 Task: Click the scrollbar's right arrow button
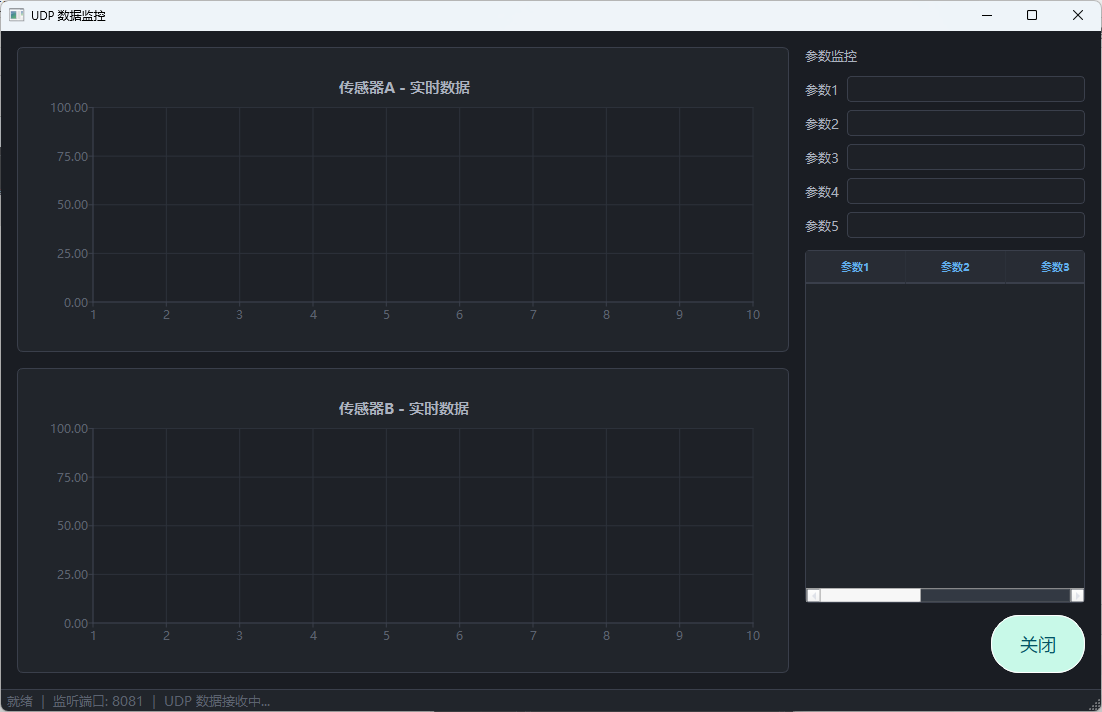[1077, 595]
